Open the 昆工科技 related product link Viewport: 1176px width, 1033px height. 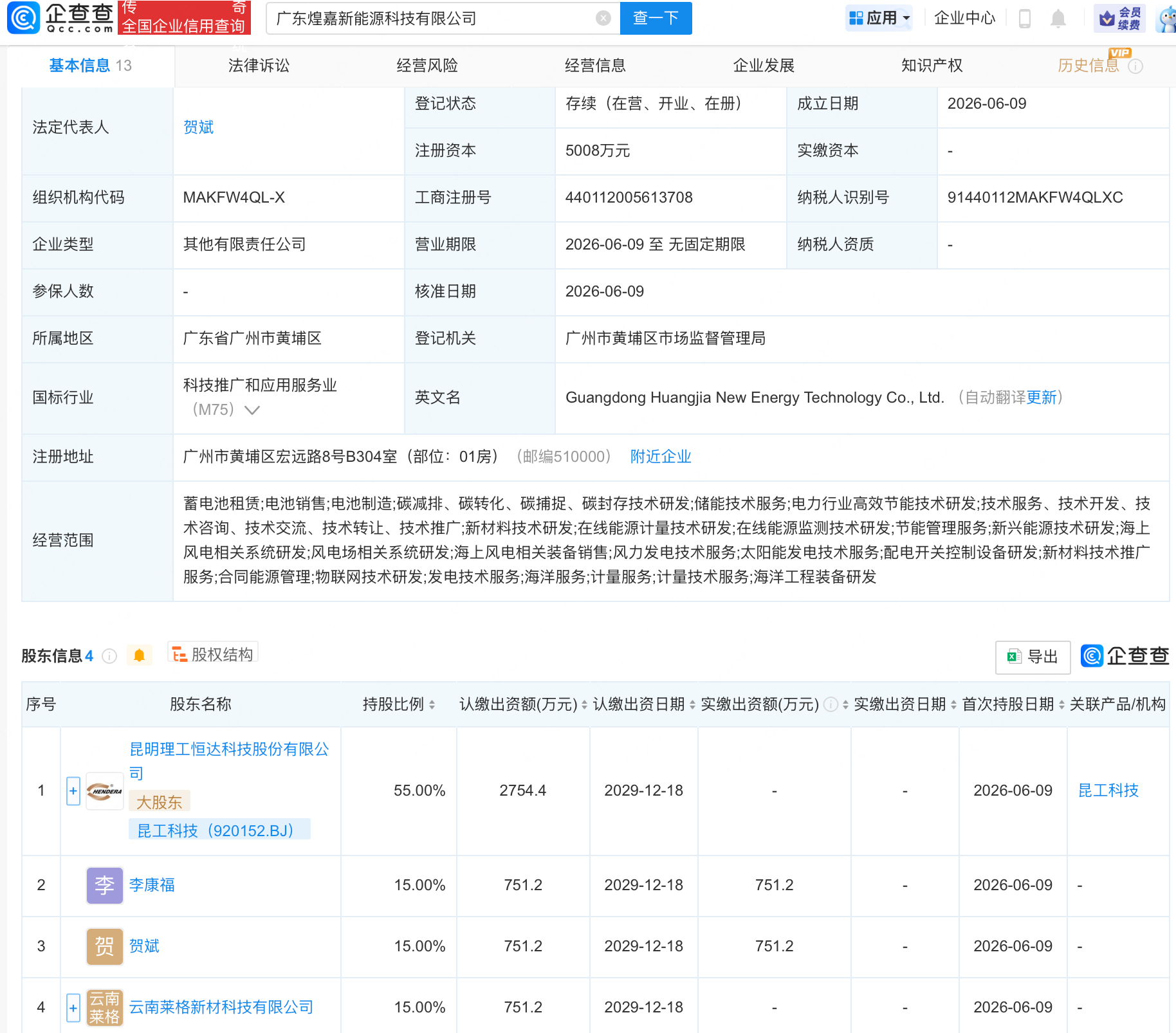(1108, 791)
